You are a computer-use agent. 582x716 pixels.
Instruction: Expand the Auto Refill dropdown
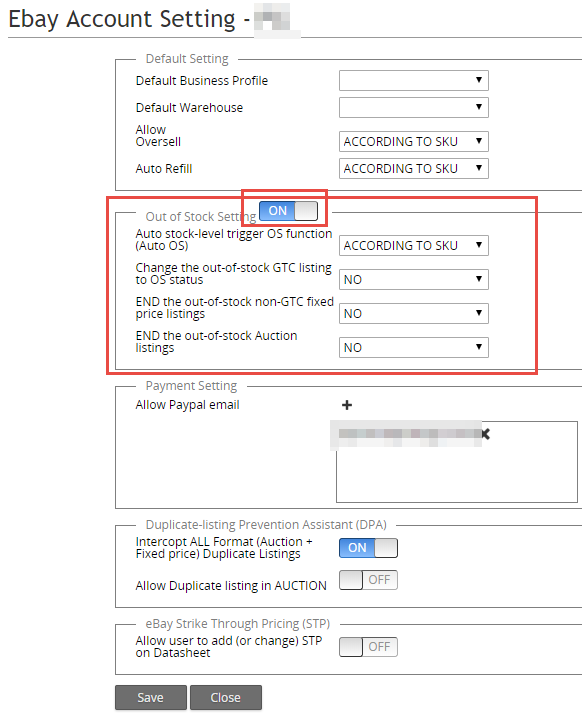[414, 168]
